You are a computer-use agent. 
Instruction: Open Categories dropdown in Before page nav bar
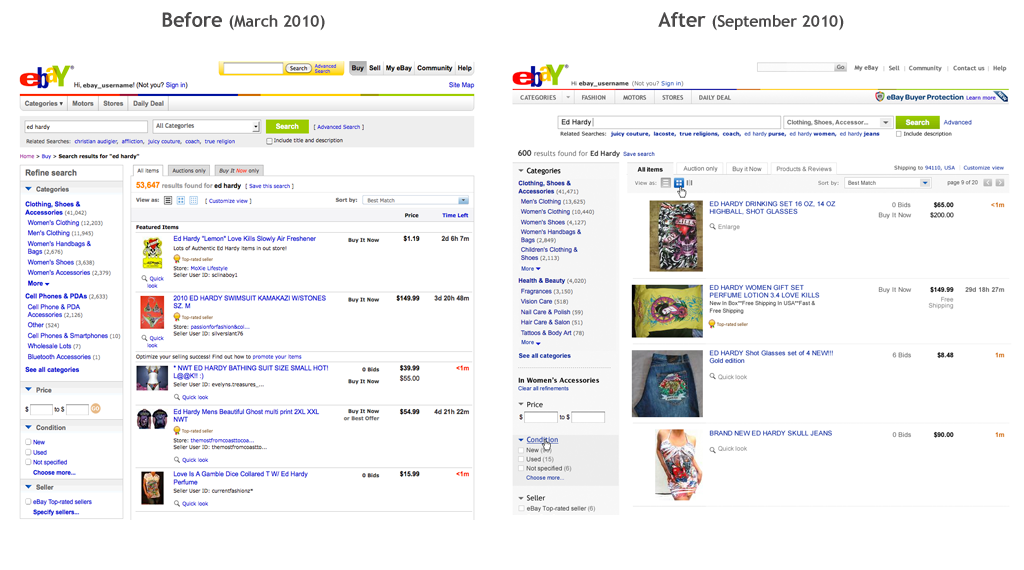(x=44, y=103)
